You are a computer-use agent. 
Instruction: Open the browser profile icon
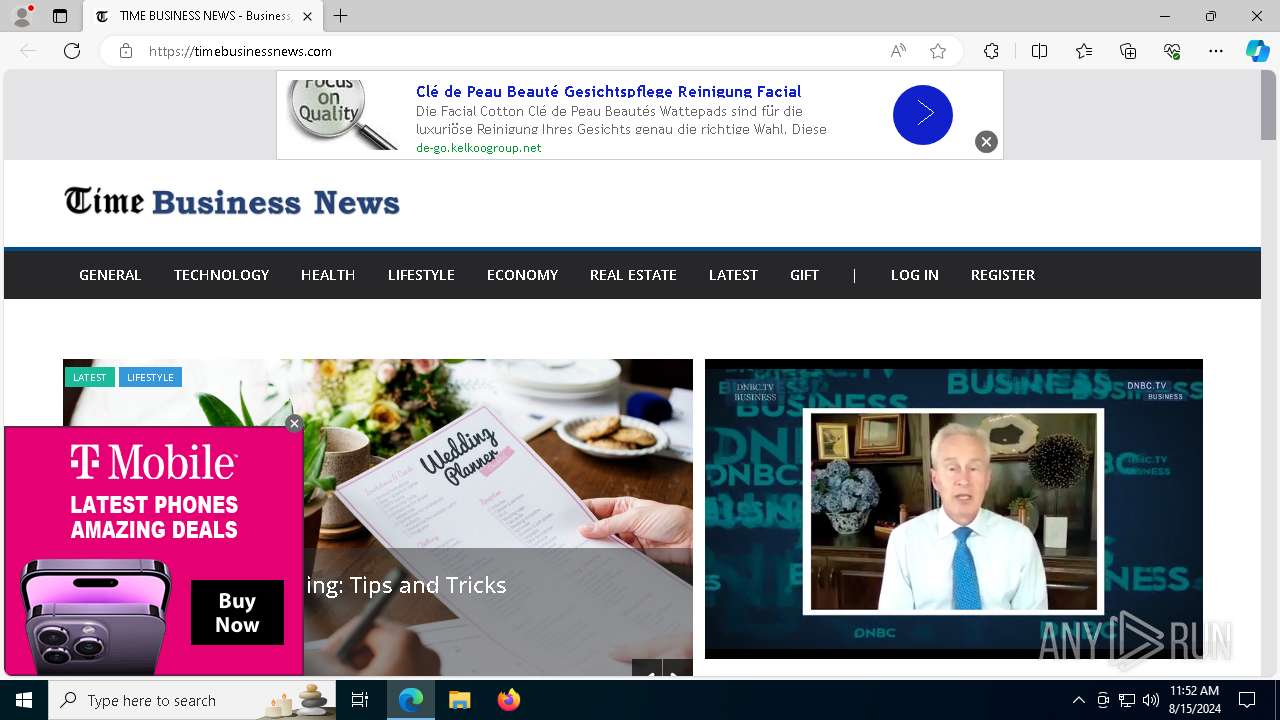pyautogui.click(x=22, y=16)
